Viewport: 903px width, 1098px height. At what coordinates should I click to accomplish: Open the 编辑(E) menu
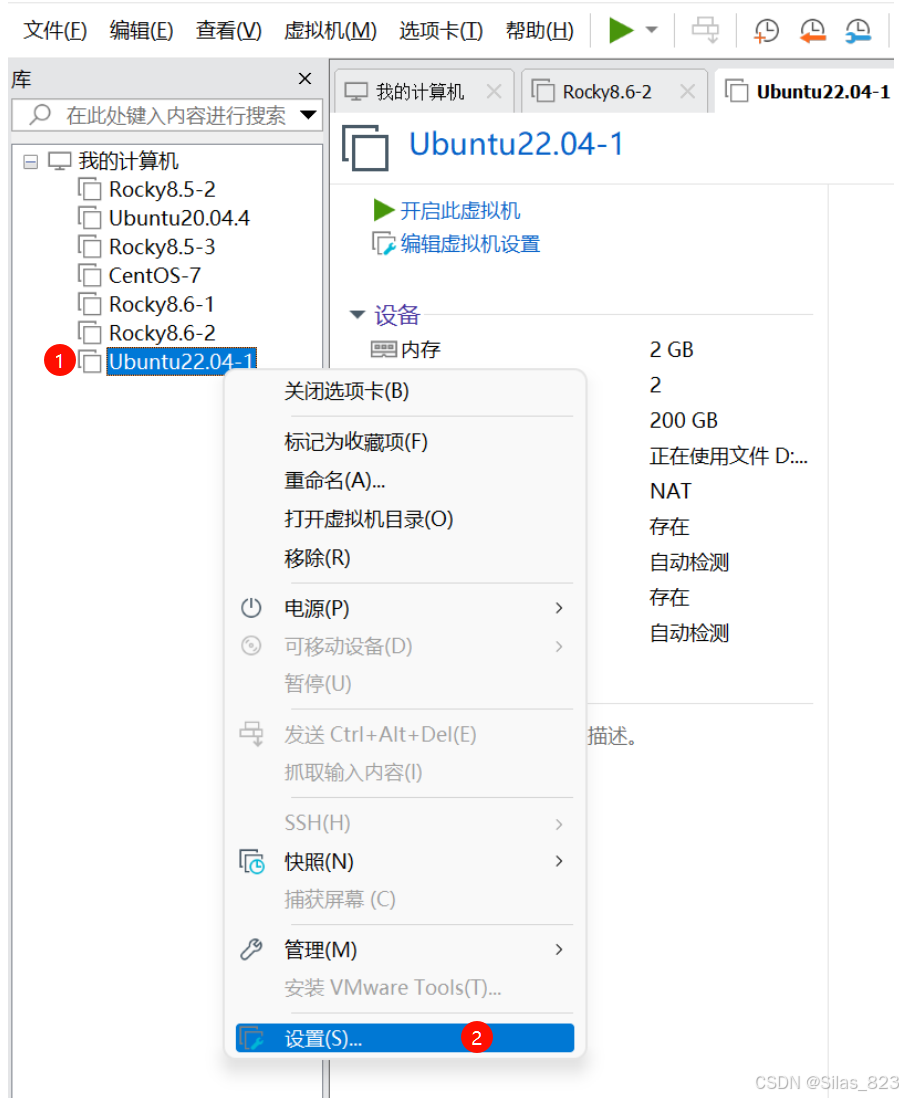point(141,31)
